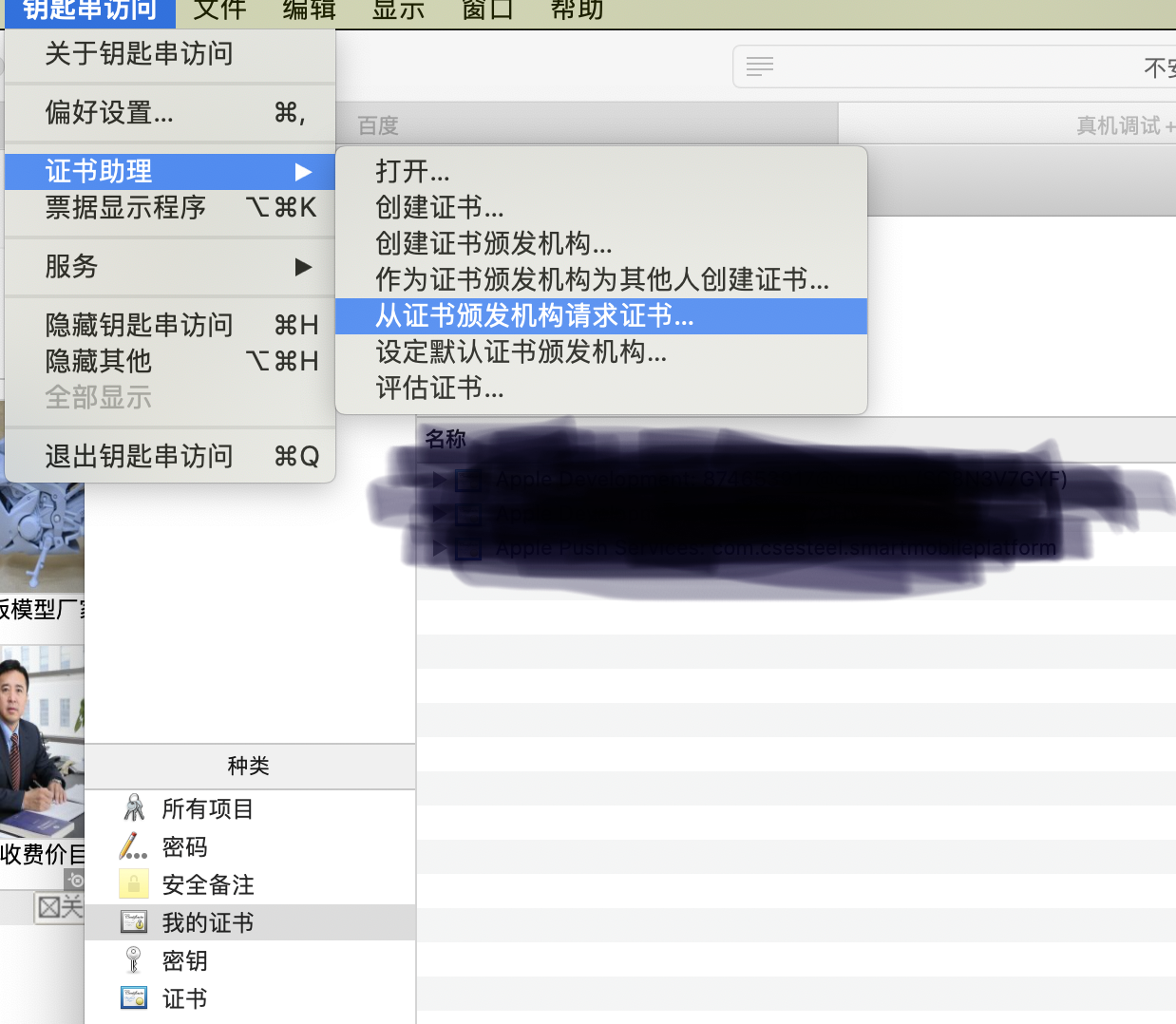Select 服务 menu entry
Image resolution: width=1176 pixels, height=1024 pixels.
170,267
